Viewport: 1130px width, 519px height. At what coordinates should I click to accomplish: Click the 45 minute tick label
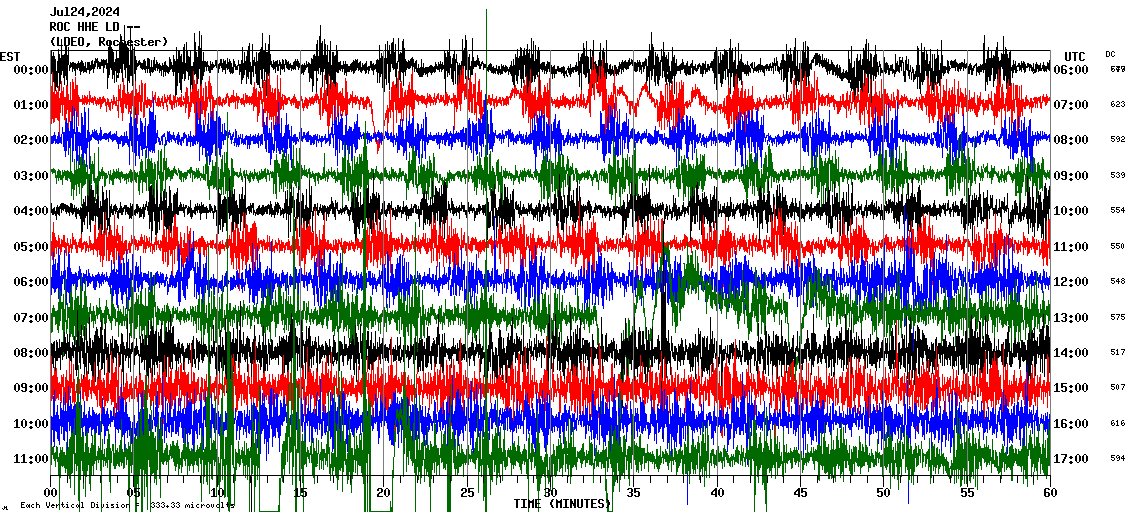coord(800,493)
